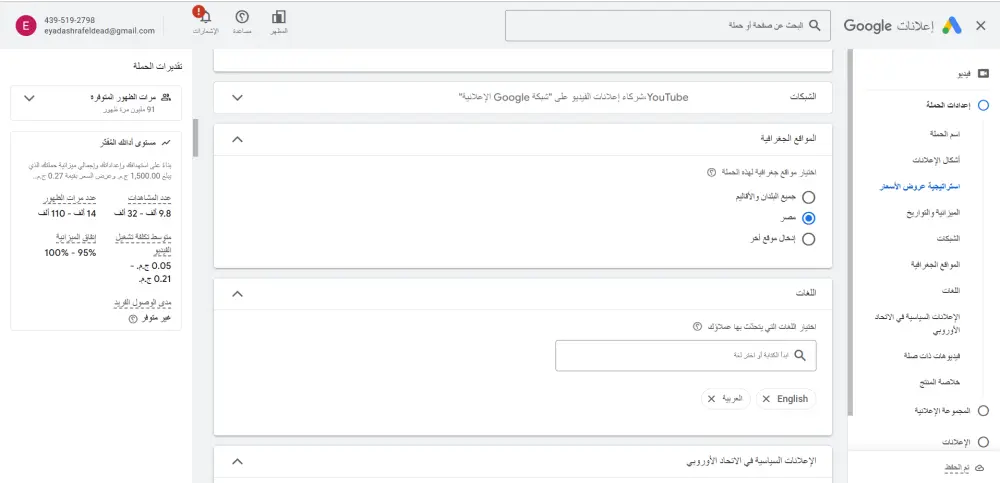
Task: Remove the English language chip
Action: pos(766,398)
